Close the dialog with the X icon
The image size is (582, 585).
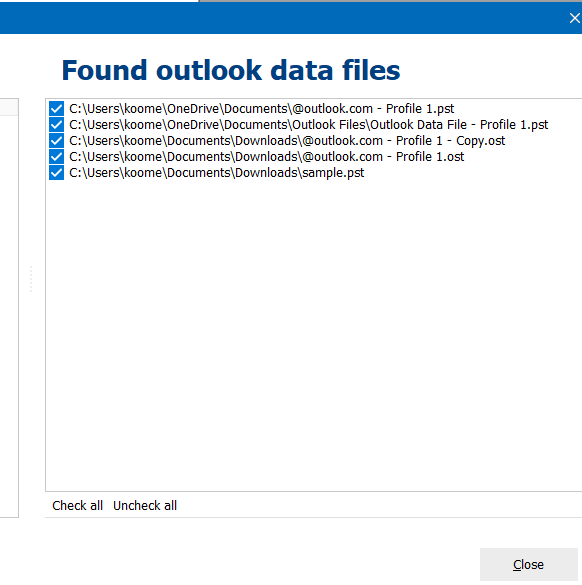pos(575,18)
